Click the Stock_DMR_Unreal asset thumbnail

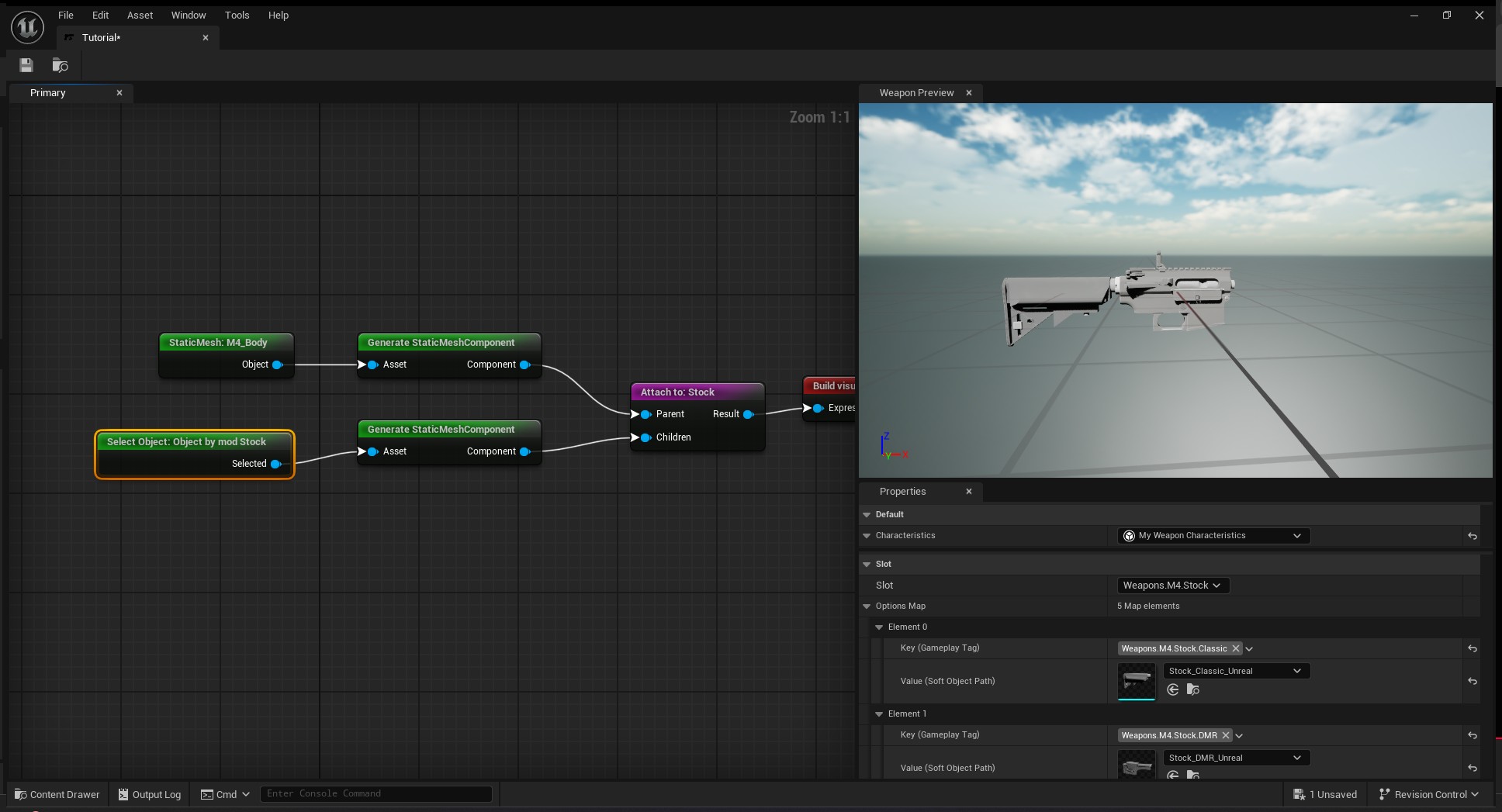click(1137, 765)
